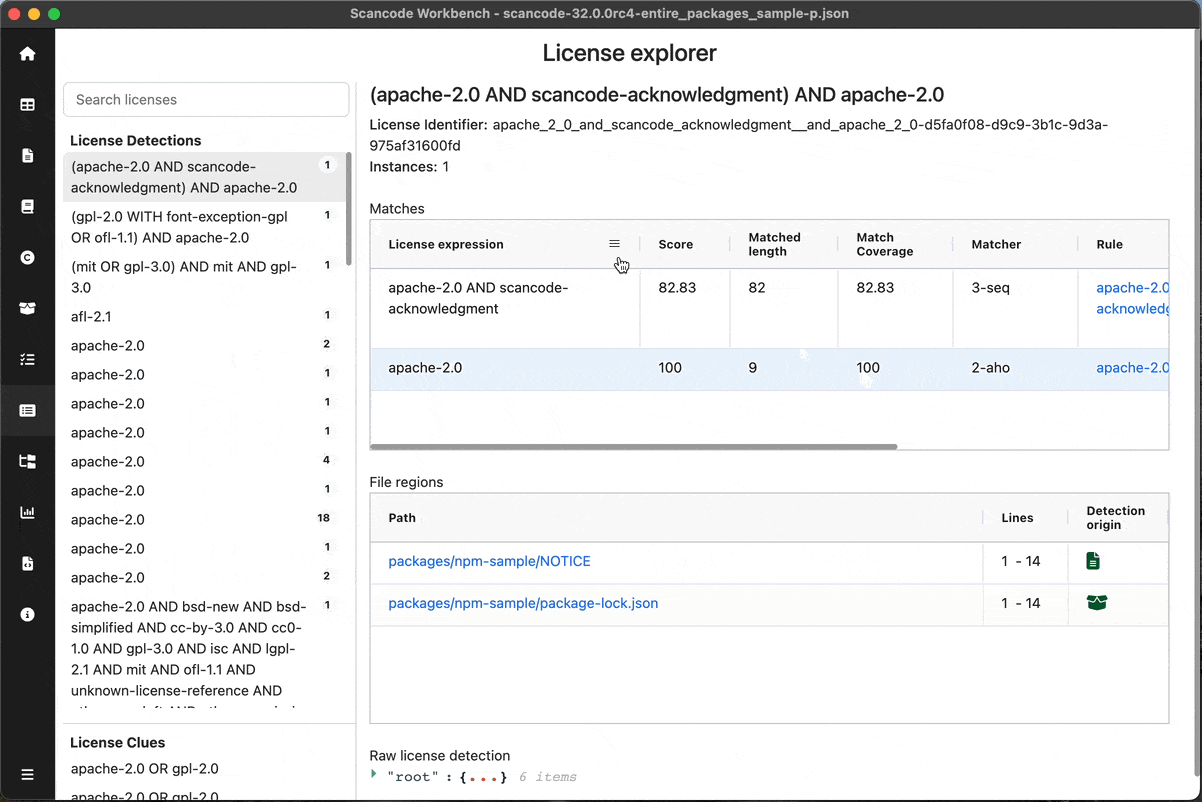Click package origin icon in package-lock.json row

click(x=1097, y=603)
